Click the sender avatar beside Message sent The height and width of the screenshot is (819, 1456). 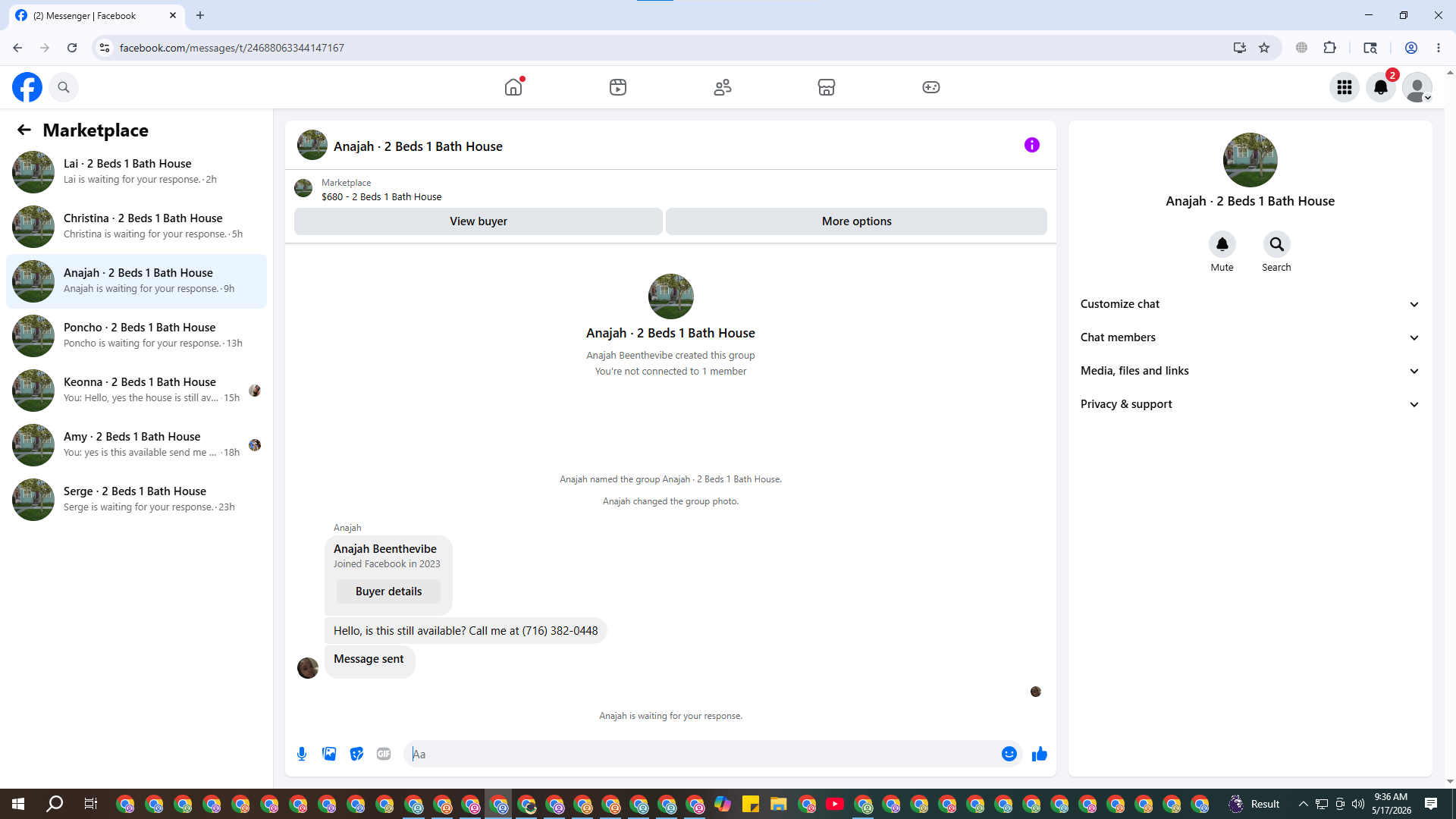(x=308, y=668)
